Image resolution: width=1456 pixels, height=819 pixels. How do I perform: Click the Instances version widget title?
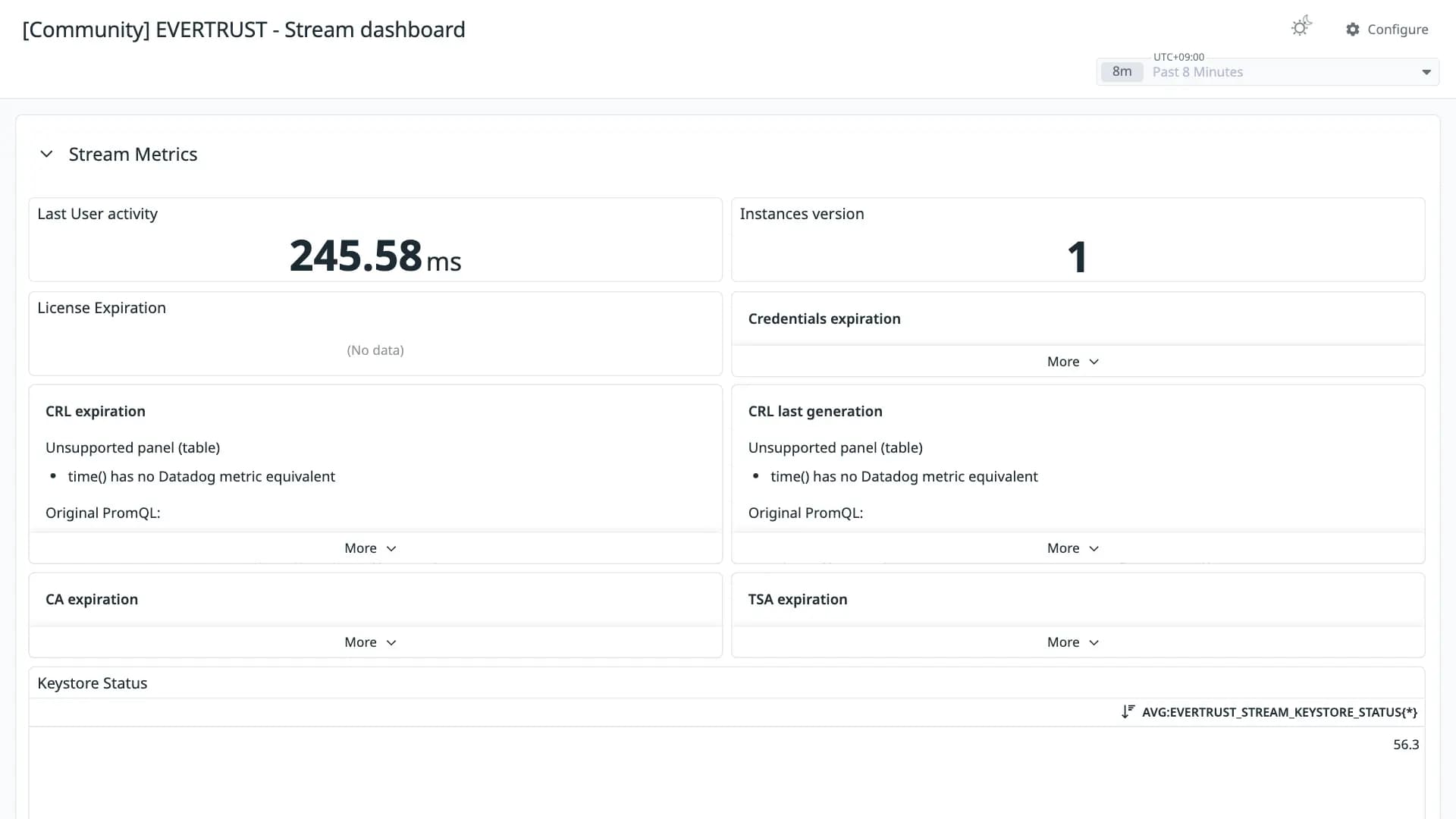click(802, 214)
